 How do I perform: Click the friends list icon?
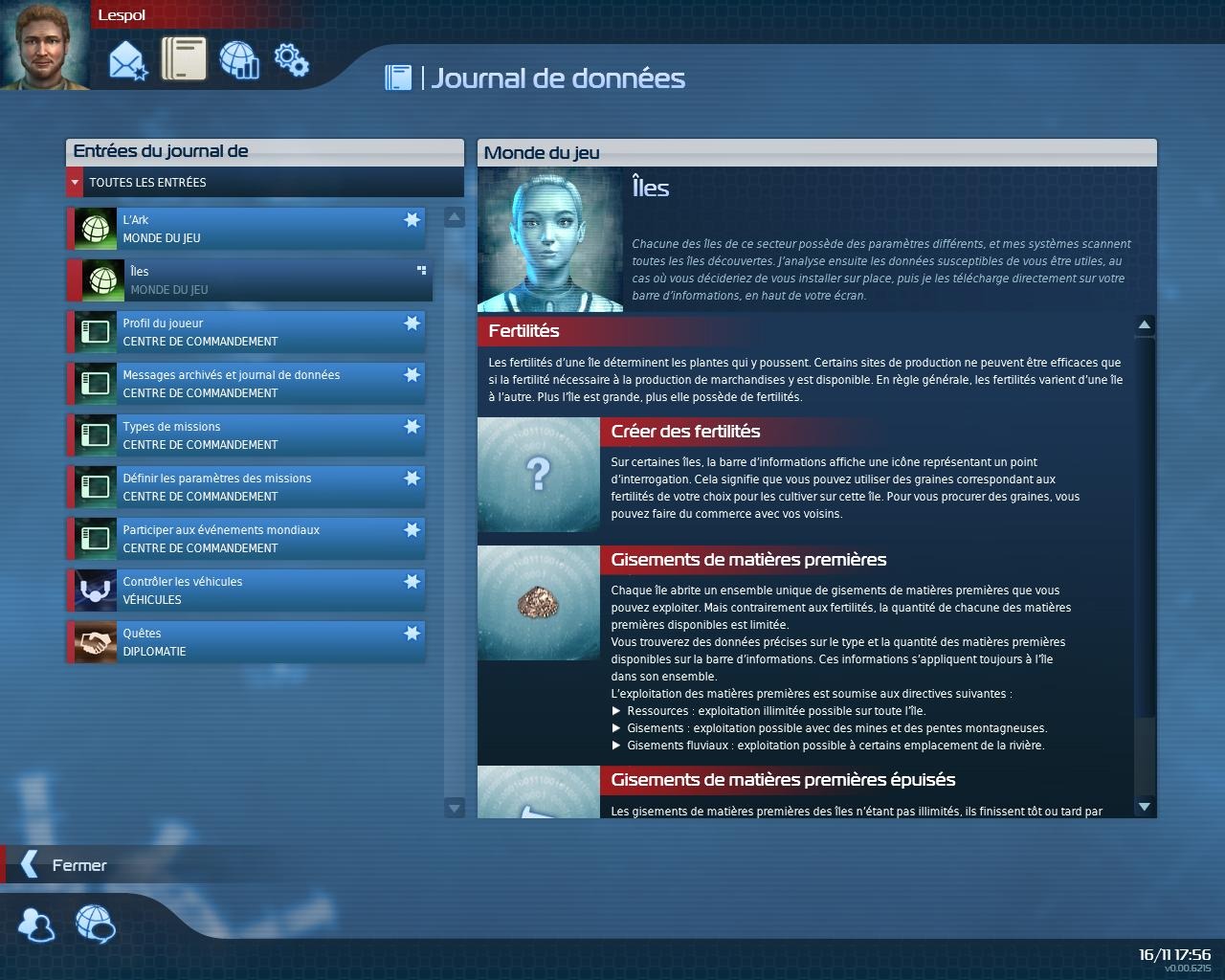pyautogui.click(x=37, y=924)
